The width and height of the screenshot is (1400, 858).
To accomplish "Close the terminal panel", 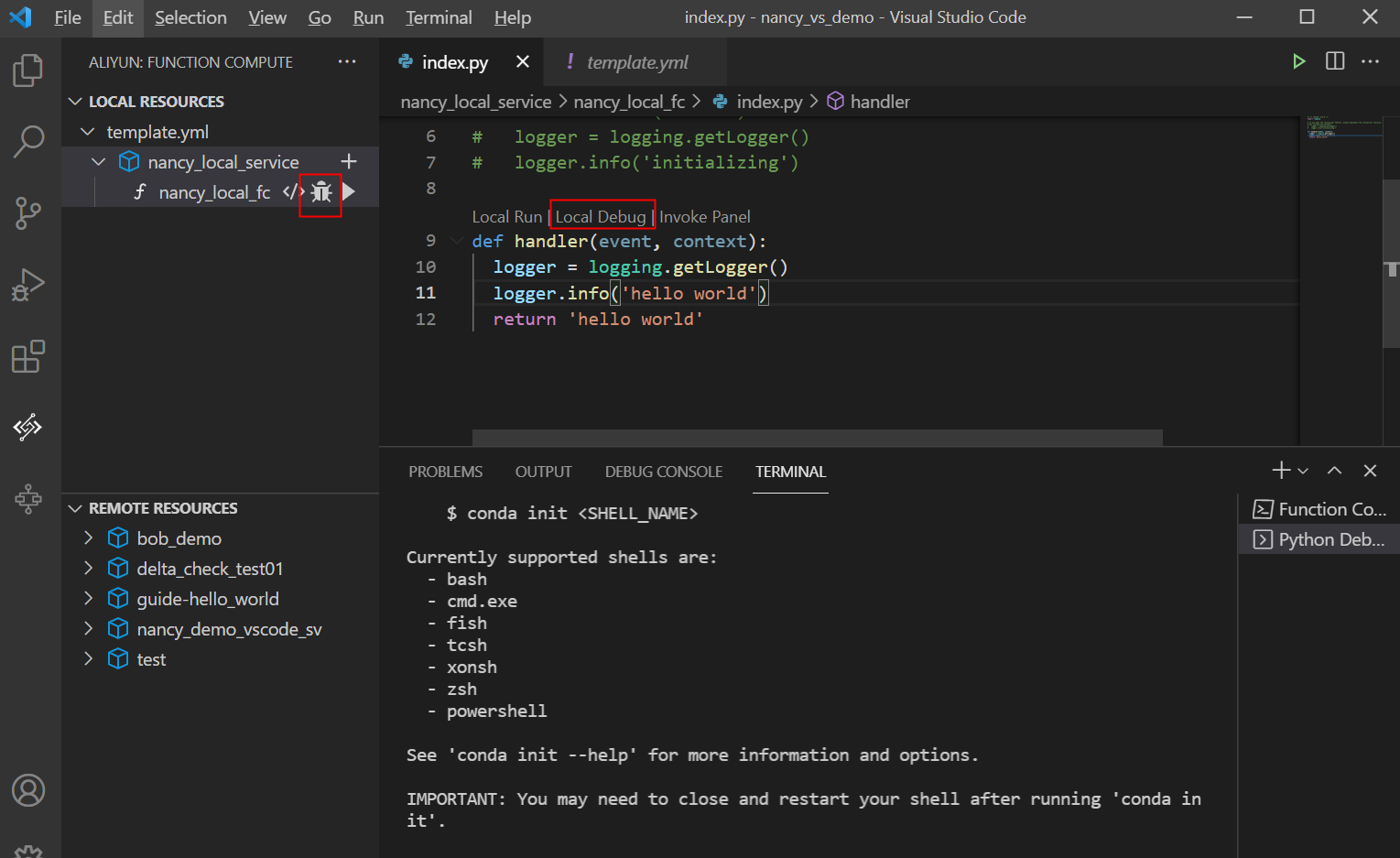I will pyautogui.click(x=1370, y=470).
